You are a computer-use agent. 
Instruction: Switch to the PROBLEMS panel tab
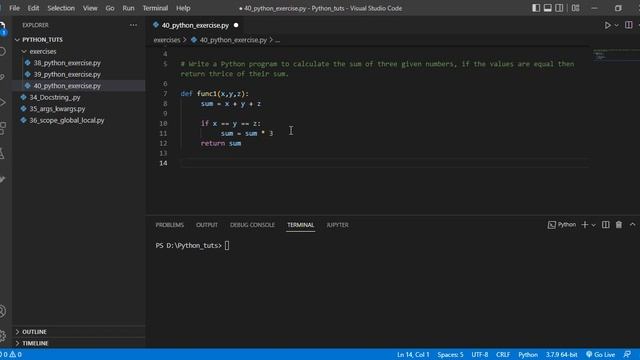click(169, 225)
